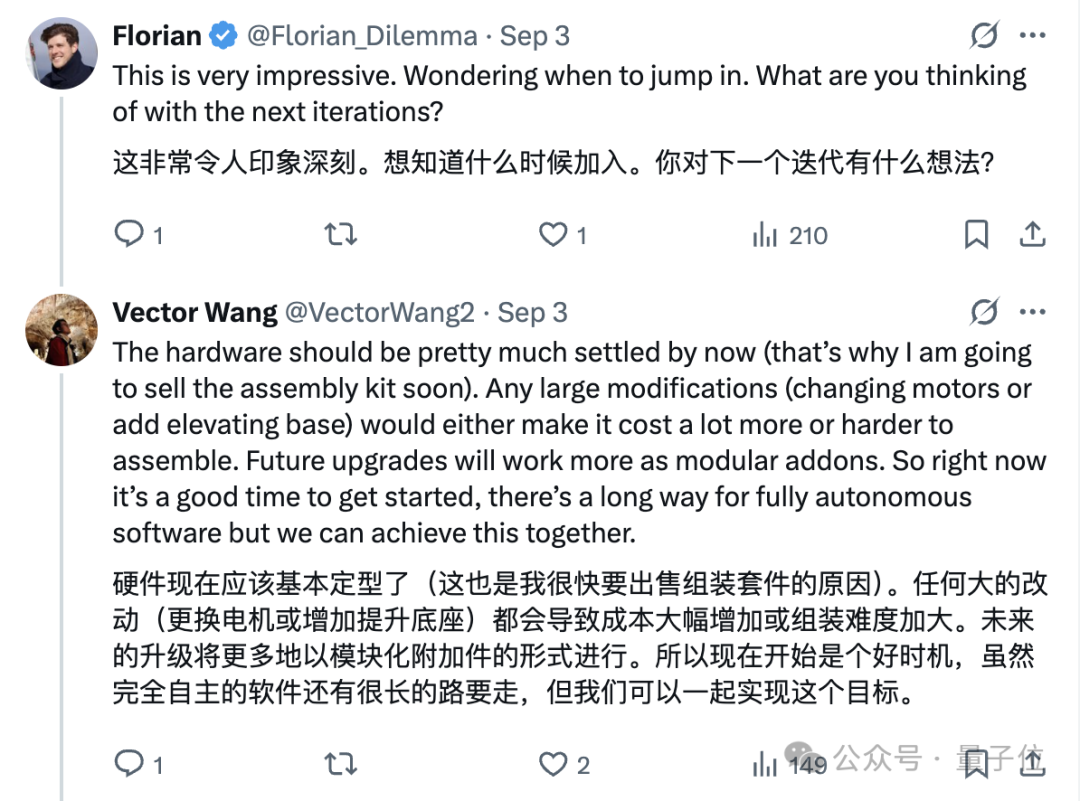The height and width of the screenshot is (801, 1080).
Task: Like Vector Wang's tweet
Action: click(553, 765)
